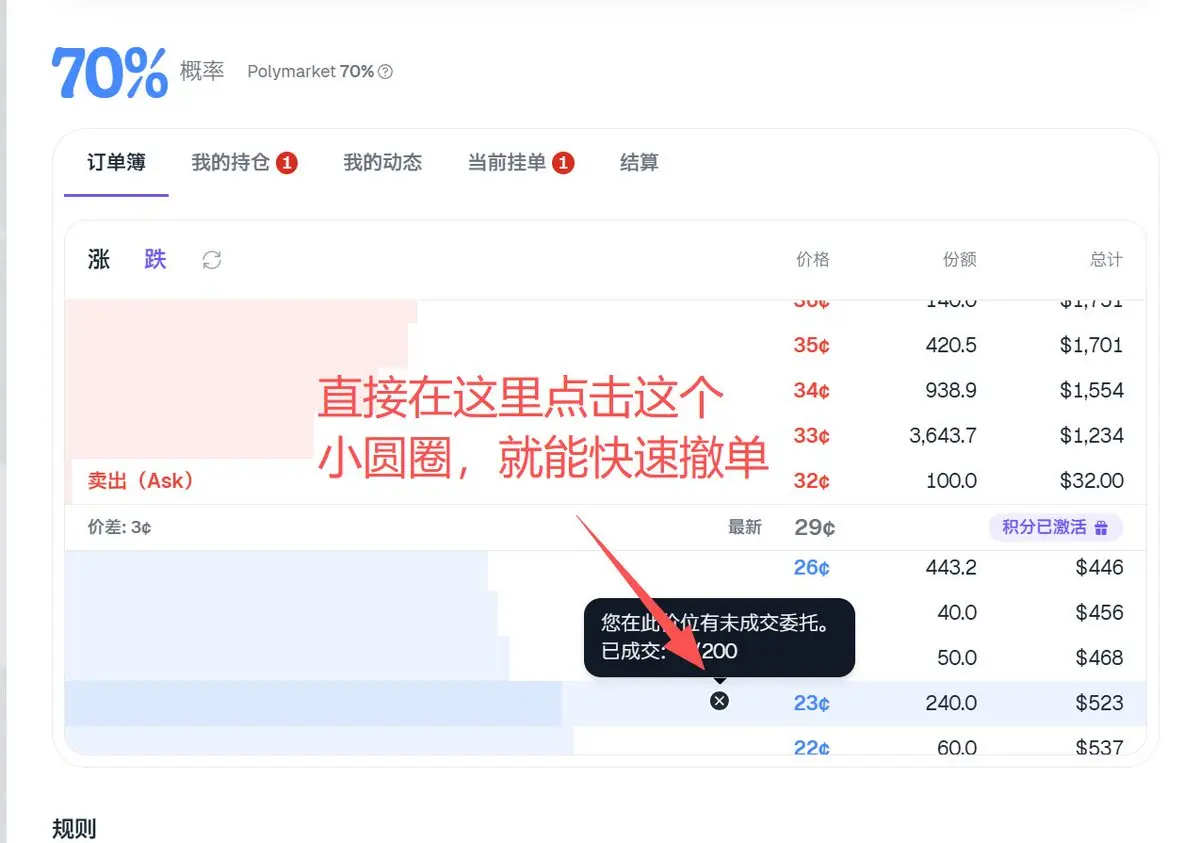Image resolution: width=1200 pixels, height=843 pixels.
Task: Click the 240.0 shares value
Action: (x=952, y=703)
